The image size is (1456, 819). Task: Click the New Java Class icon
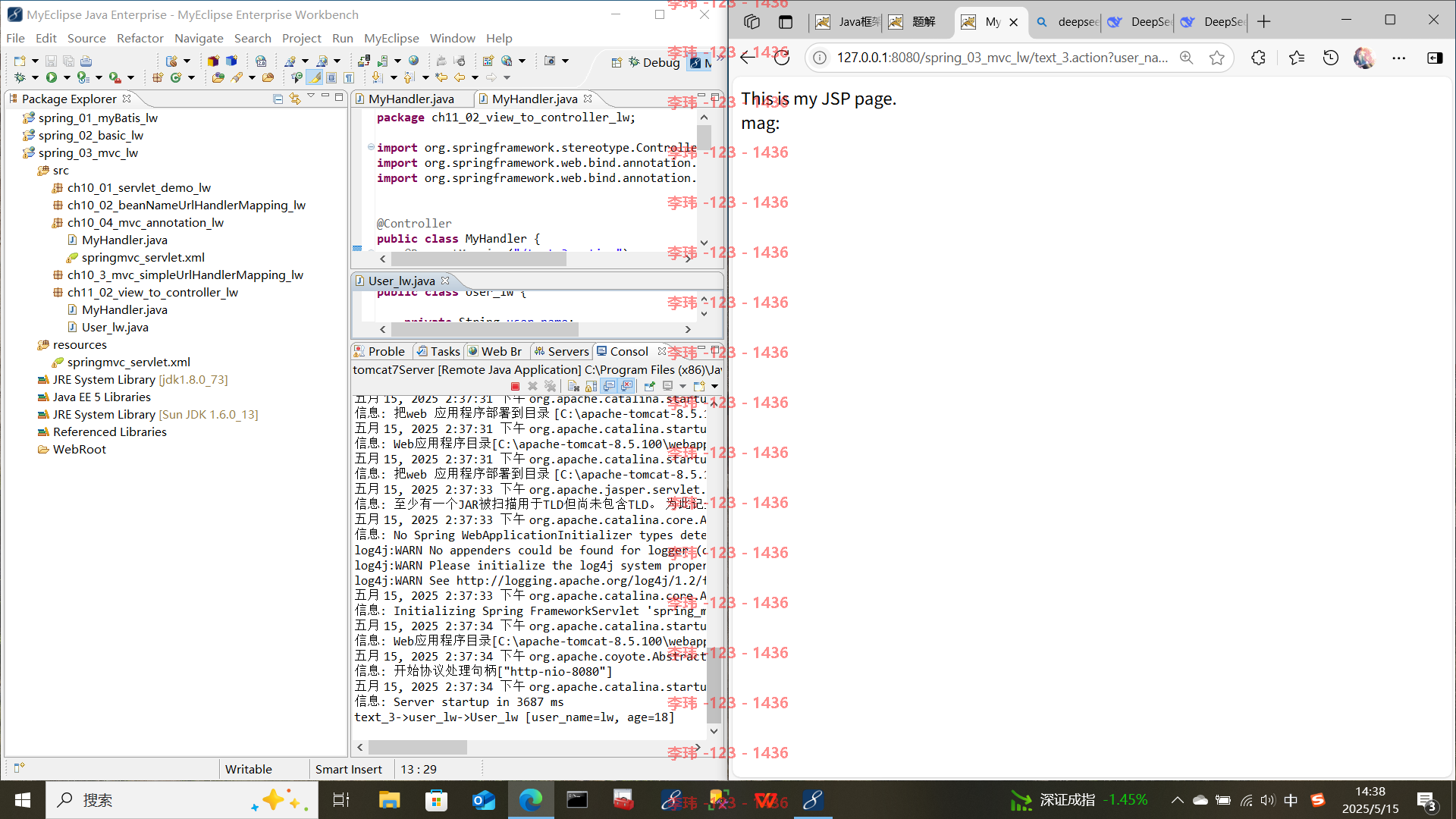point(176,77)
